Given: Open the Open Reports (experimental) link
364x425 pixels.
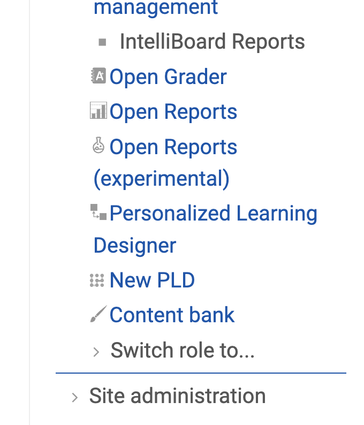Looking at the screenshot, I should click(x=165, y=163).
